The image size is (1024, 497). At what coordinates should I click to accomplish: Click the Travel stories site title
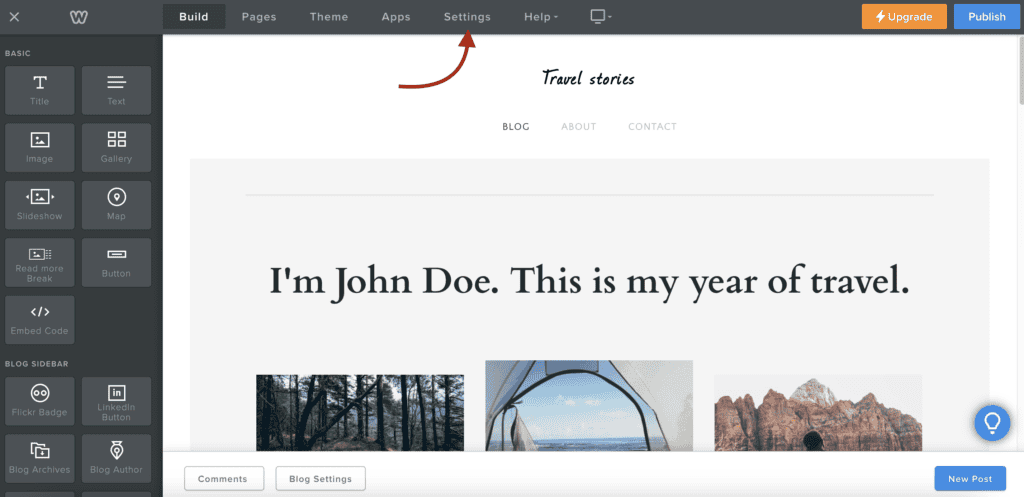point(588,79)
